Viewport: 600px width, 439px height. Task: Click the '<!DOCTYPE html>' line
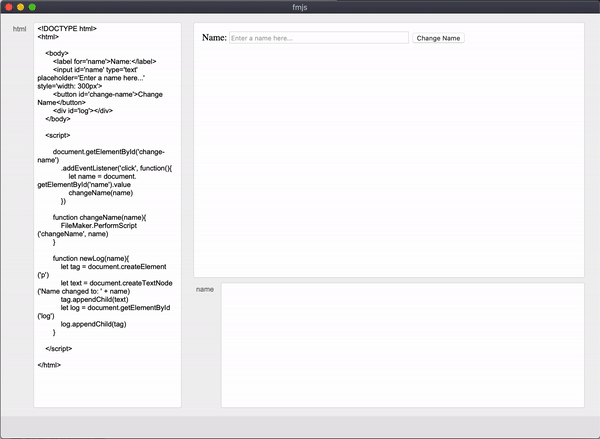click(x=67, y=29)
